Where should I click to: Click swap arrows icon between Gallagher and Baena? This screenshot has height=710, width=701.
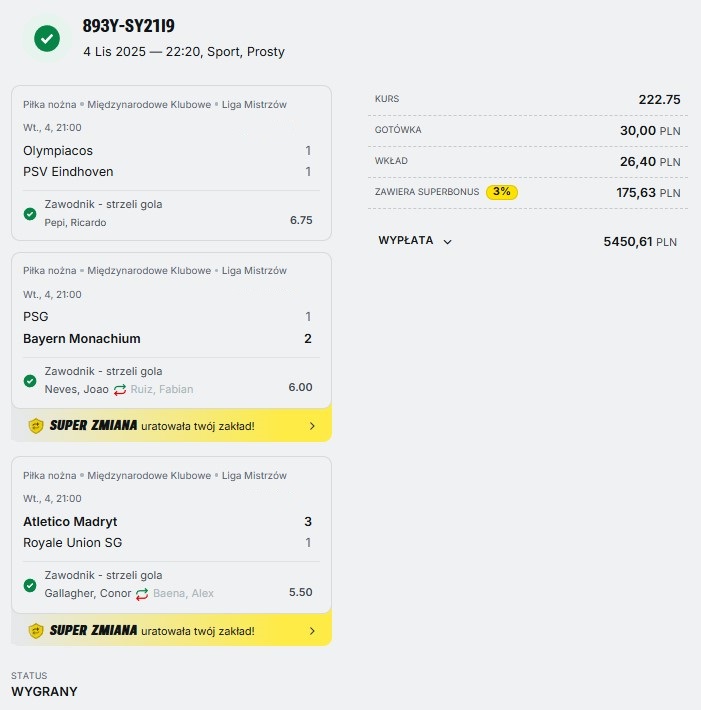click(x=142, y=593)
